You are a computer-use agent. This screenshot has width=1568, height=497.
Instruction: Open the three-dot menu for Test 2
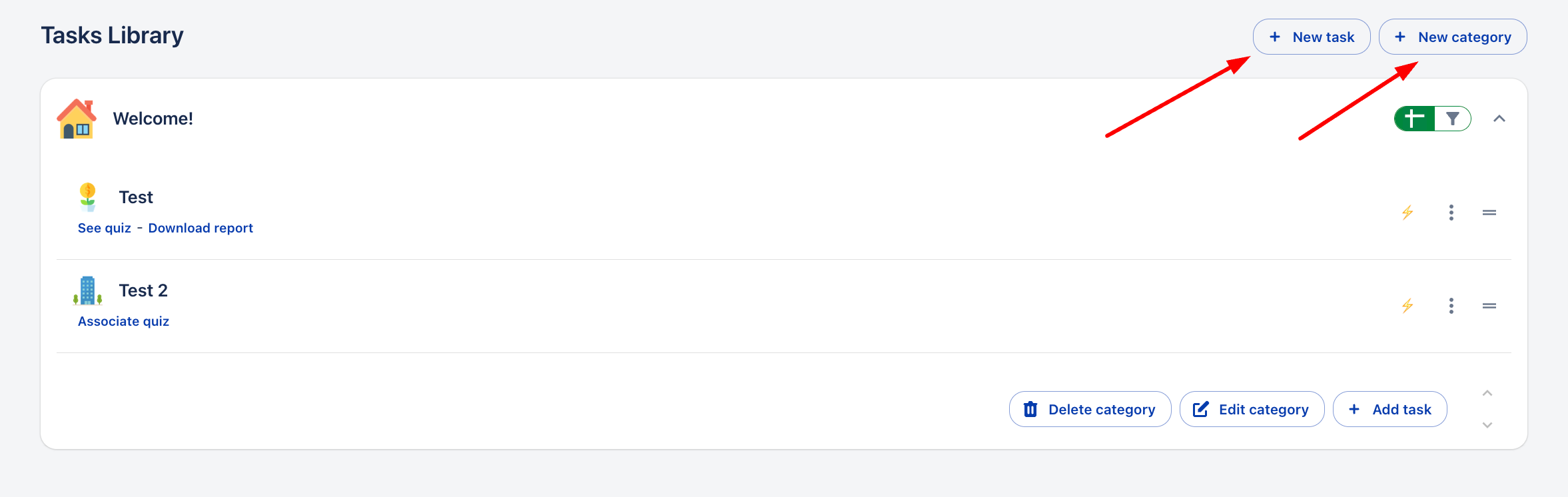coord(1451,306)
